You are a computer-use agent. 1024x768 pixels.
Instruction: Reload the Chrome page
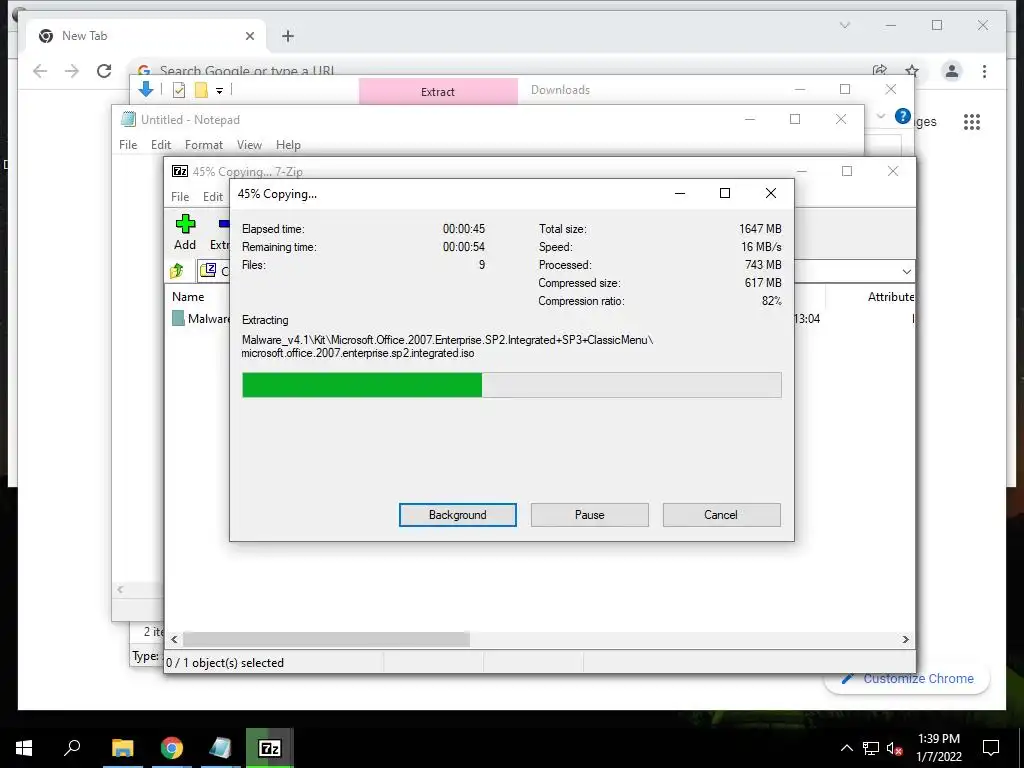tap(104, 71)
